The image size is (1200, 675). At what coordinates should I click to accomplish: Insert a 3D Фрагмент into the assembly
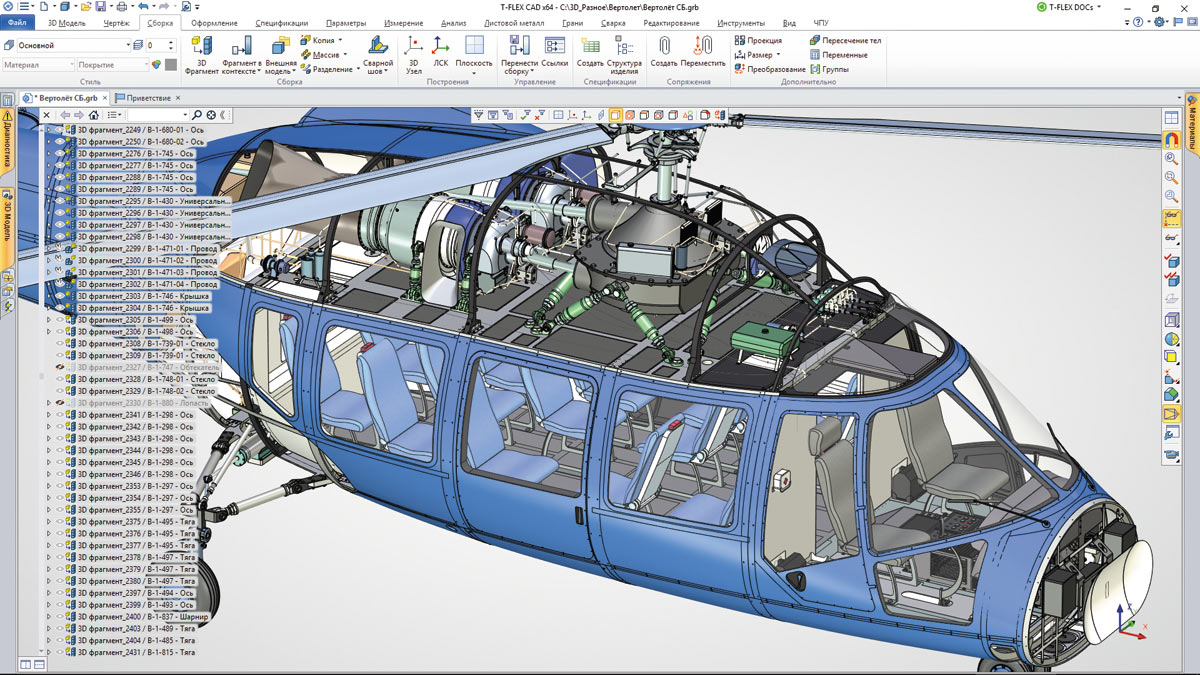tap(201, 55)
